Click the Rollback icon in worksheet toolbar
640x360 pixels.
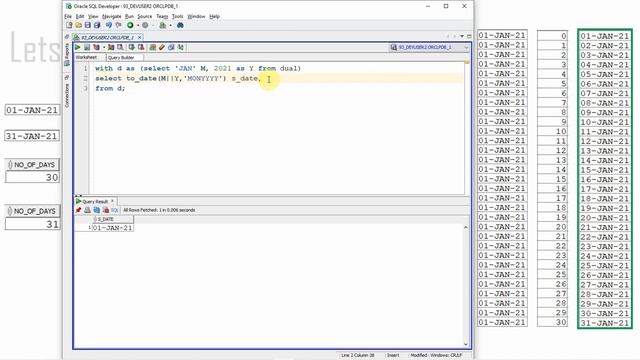pyautogui.click(x=141, y=47)
